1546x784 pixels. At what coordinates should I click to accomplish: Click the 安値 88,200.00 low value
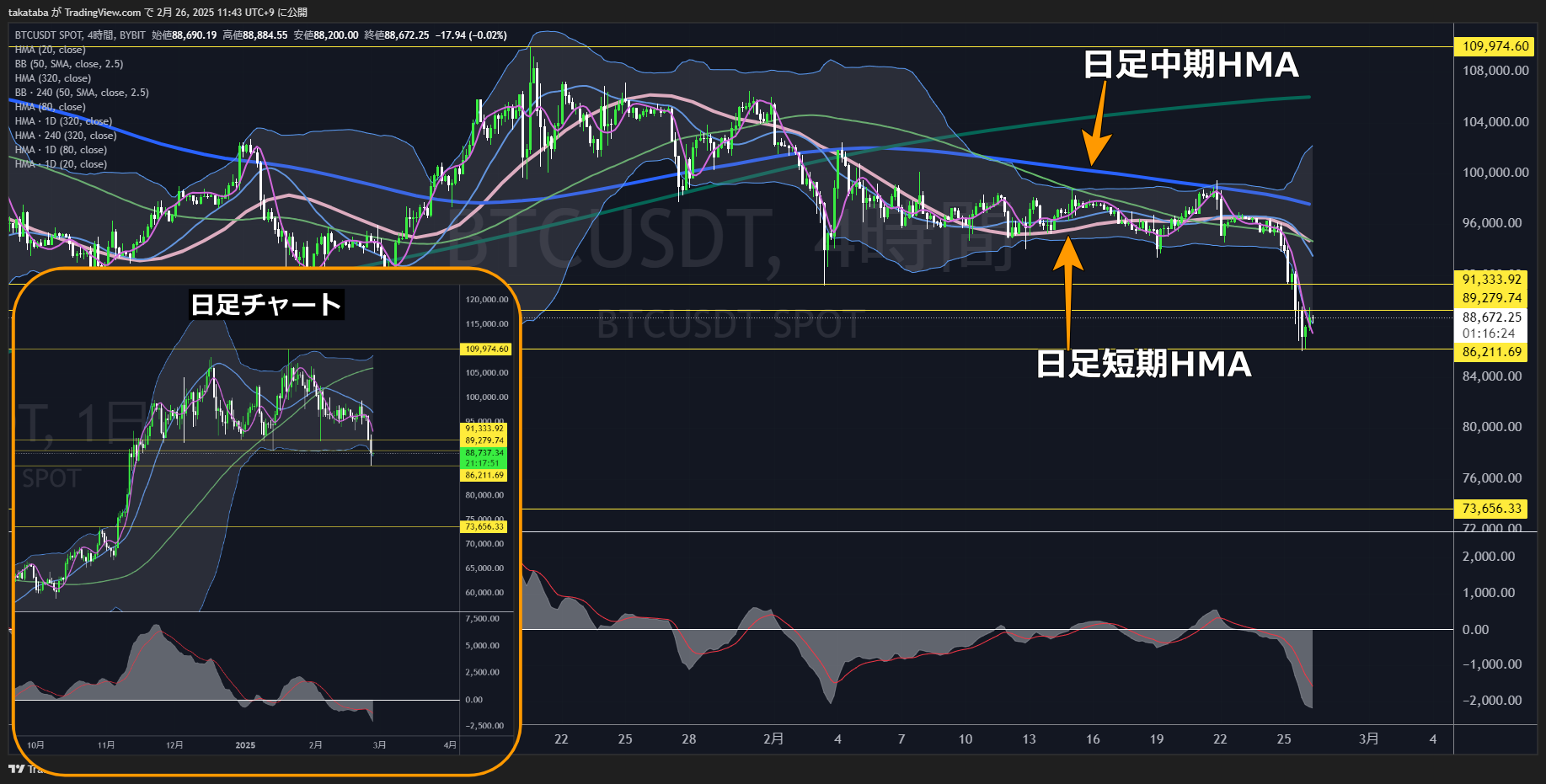[x=325, y=35]
